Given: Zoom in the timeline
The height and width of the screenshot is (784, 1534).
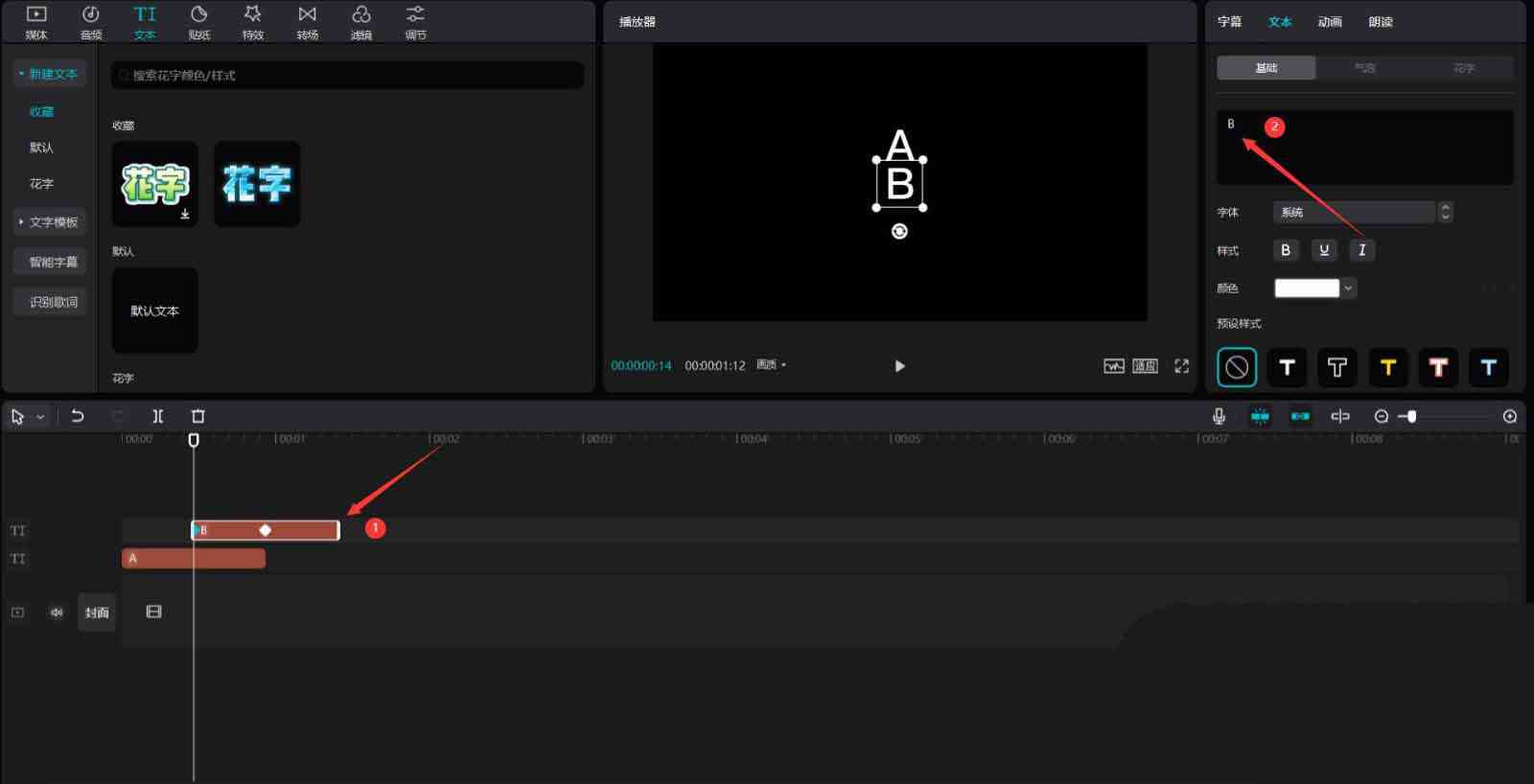Looking at the screenshot, I should [1510, 416].
